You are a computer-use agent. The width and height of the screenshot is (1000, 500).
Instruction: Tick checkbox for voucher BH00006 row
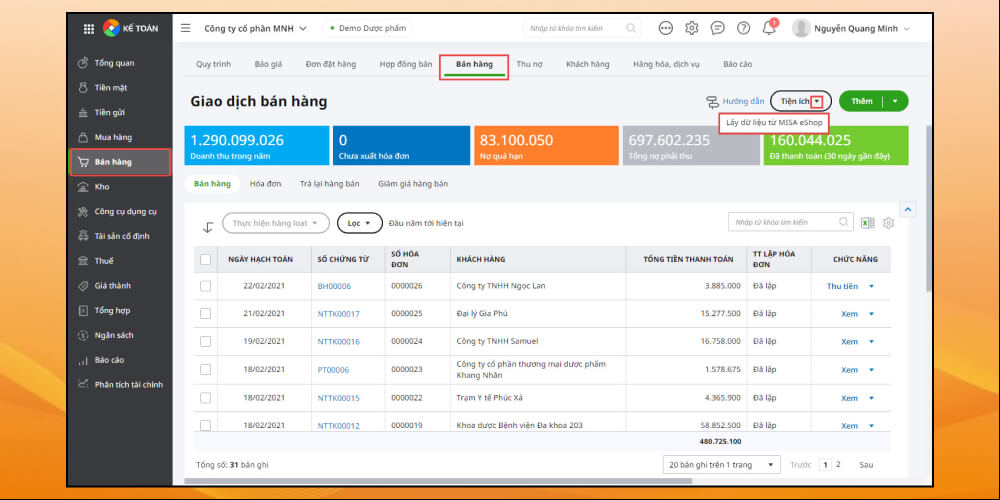[206, 286]
